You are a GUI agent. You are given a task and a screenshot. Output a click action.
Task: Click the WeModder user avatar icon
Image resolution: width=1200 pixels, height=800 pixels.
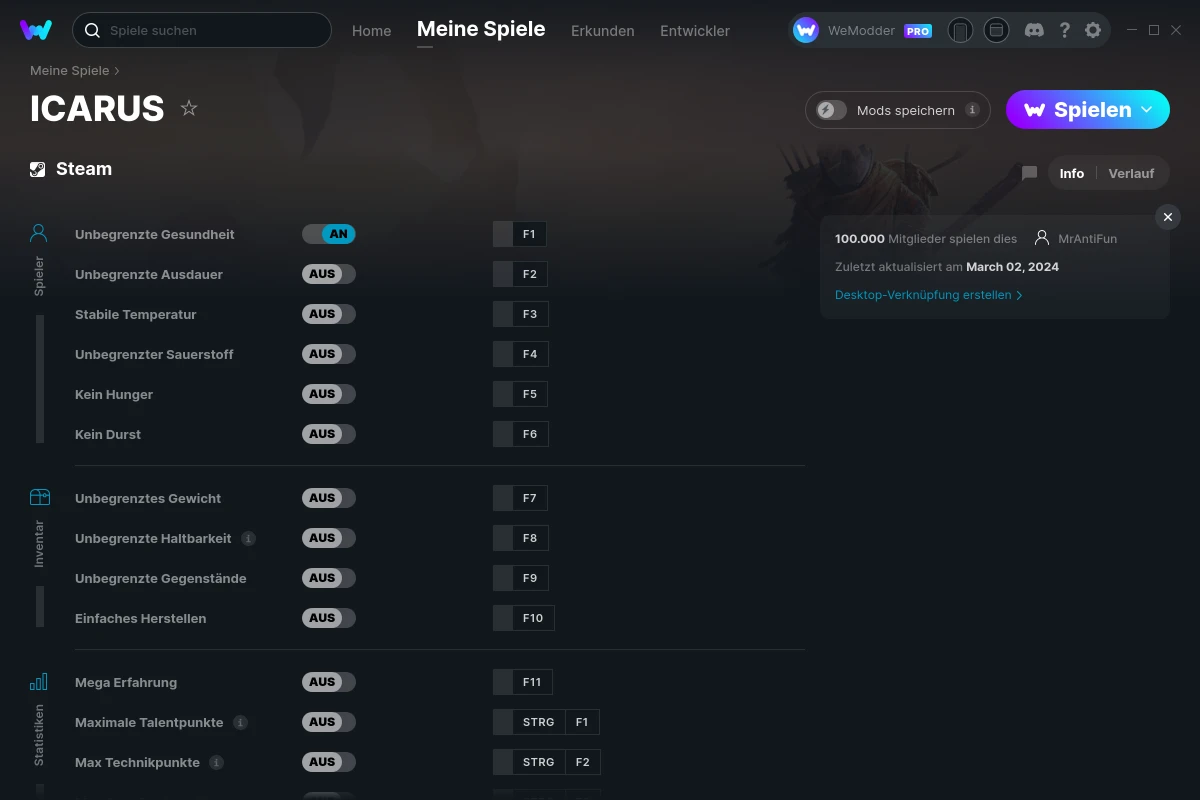[806, 30]
